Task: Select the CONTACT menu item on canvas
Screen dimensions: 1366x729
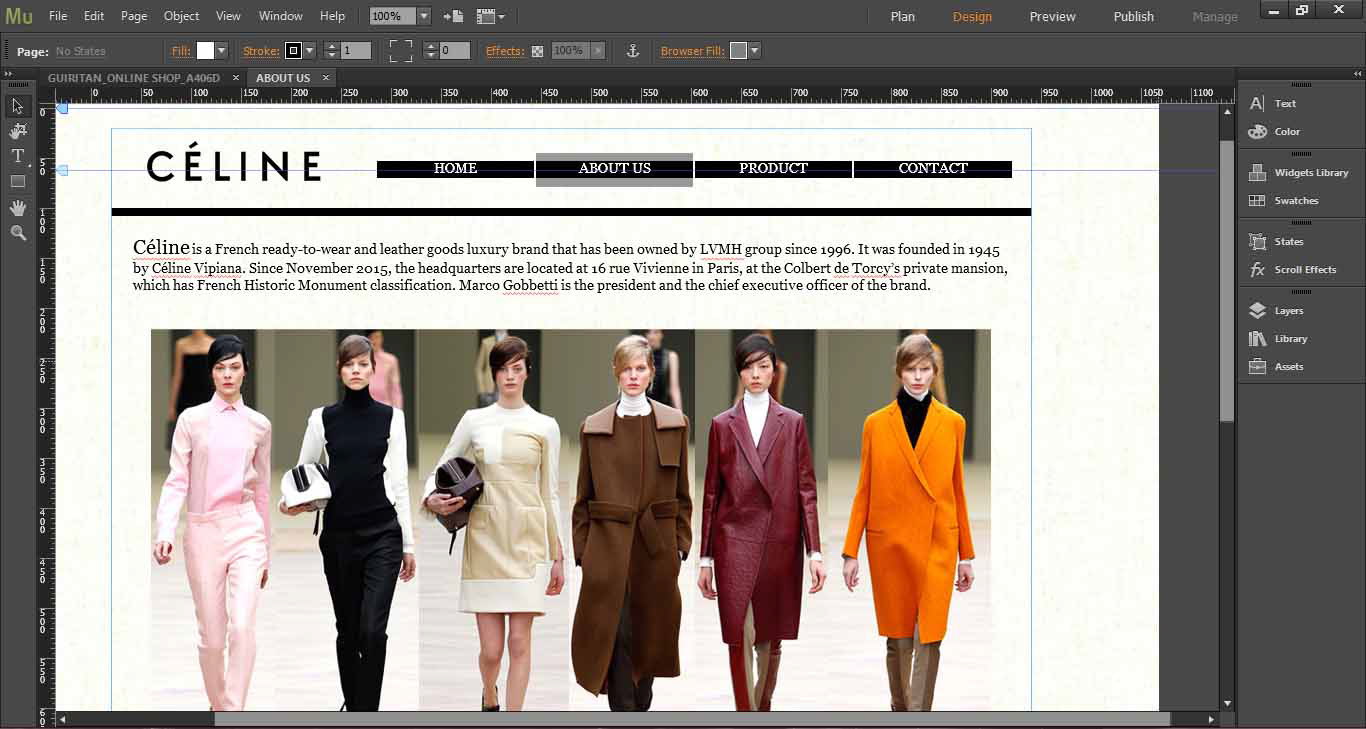Action: tap(933, 169)
